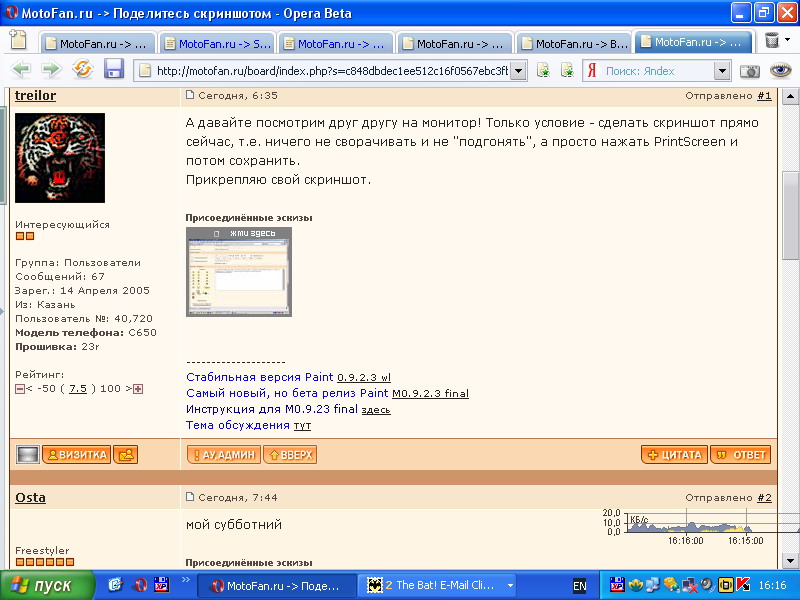Open the #1 post permalink
The image size is (800, 600).
click(764, 95)
